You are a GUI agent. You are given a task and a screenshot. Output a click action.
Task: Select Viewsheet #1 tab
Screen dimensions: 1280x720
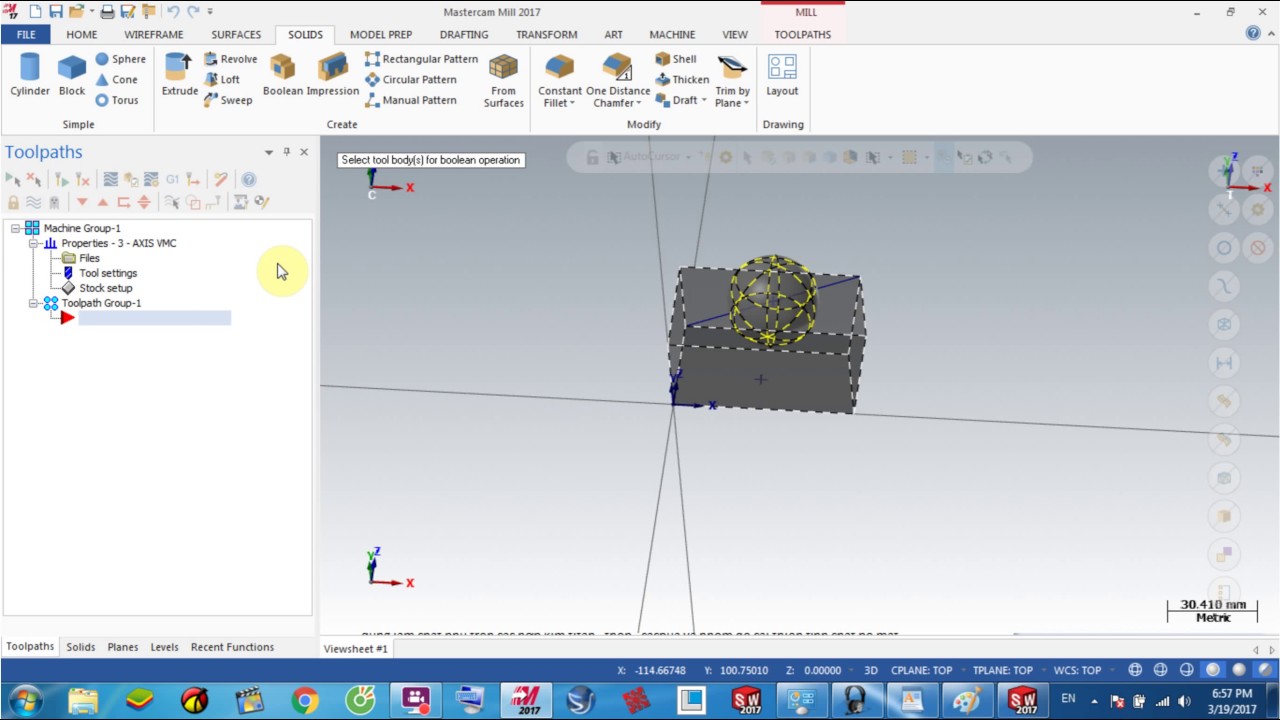(355, 649)
